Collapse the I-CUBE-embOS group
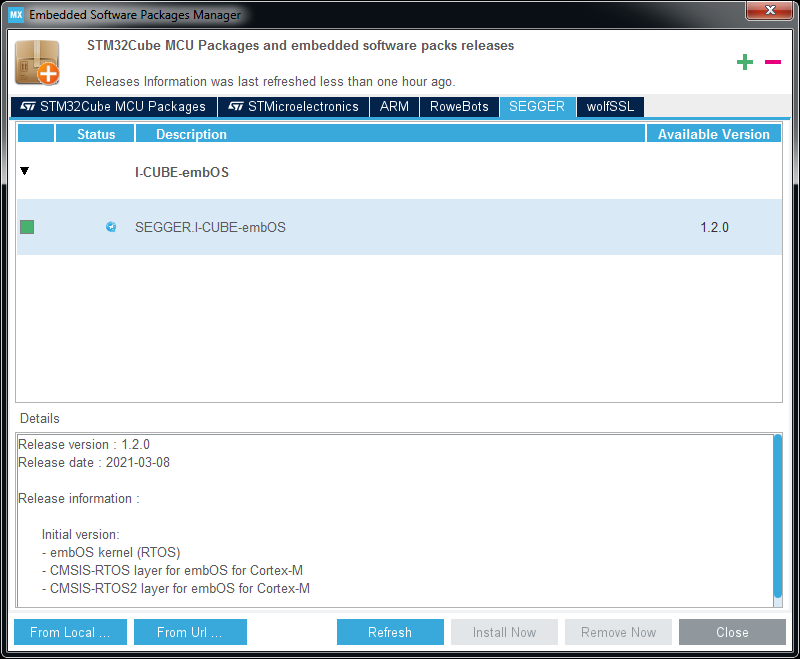Viewport: 800px width, 659px height. point(24,171)
